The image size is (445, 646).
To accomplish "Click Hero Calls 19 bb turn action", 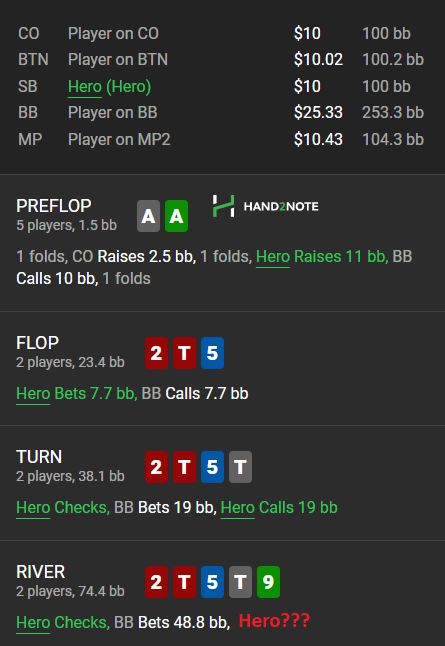I will tap(279, 508).
